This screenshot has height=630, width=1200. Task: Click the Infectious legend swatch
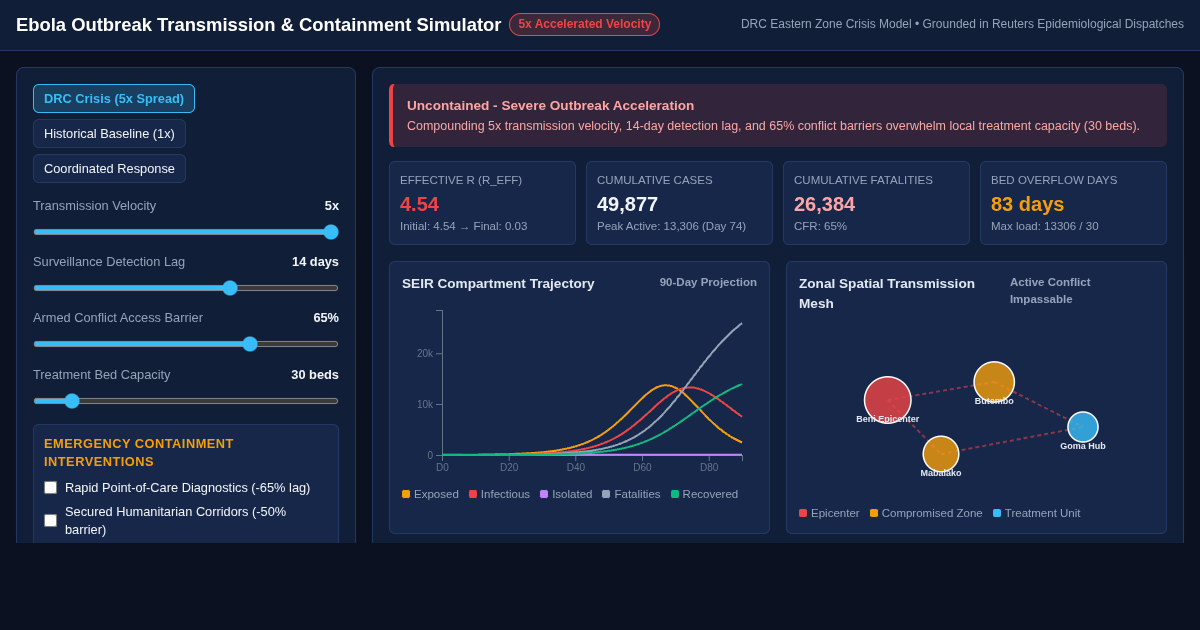(473, 494)
